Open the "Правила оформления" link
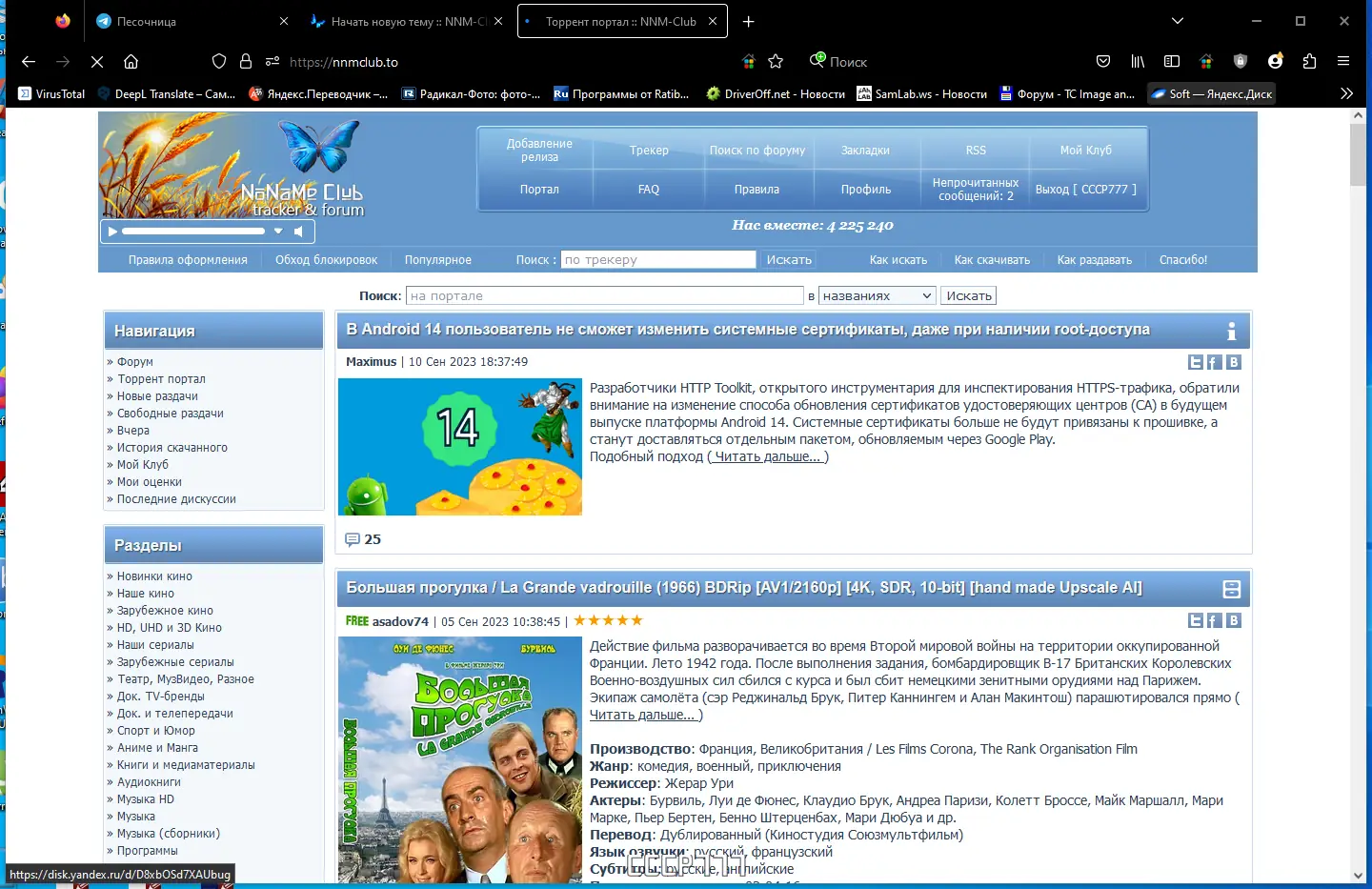This screenshot has height=889, width=1372. tap(188, 260)
